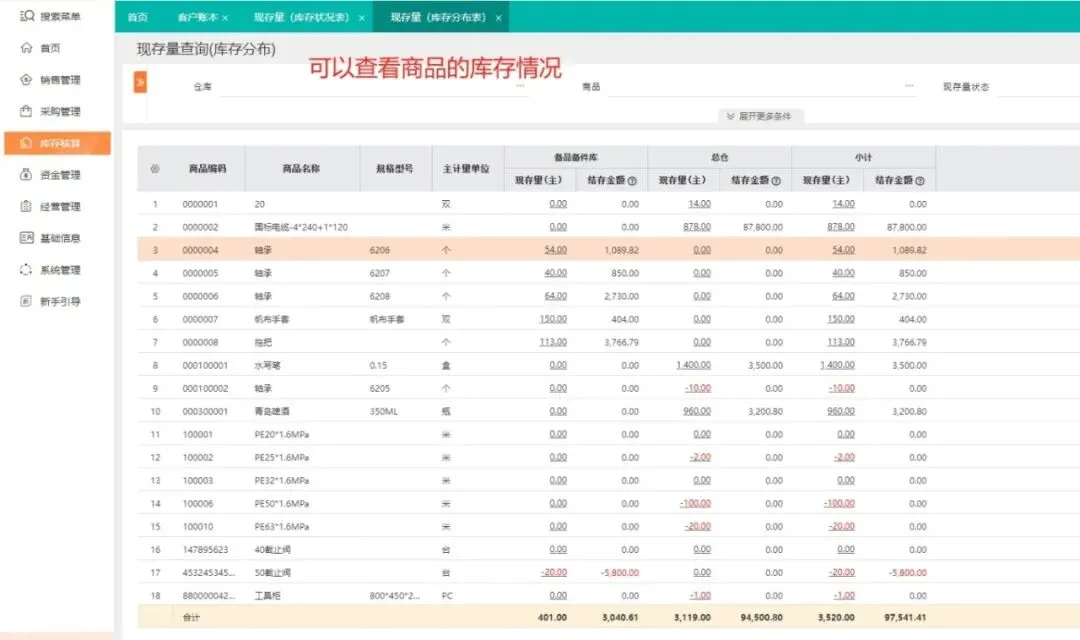Image resolution: width=1080 pixels, height=640 pixels.
Task: Click the 现存量状态 input field
Action: [x=1038, y=87]
